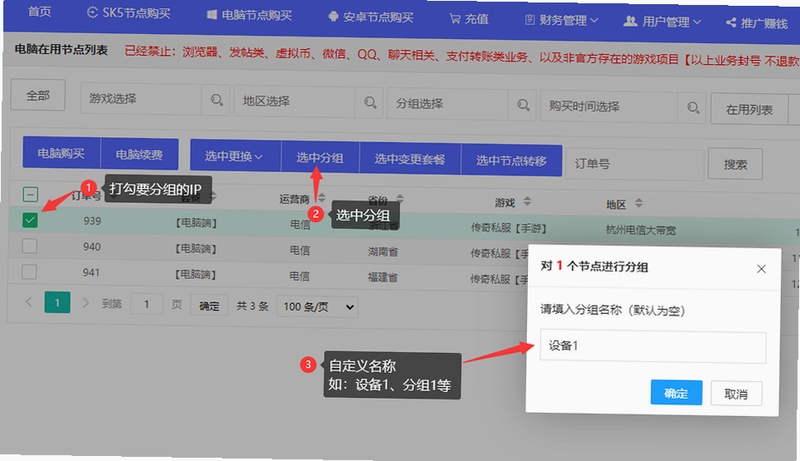Click the 全部 filter button

38,95
